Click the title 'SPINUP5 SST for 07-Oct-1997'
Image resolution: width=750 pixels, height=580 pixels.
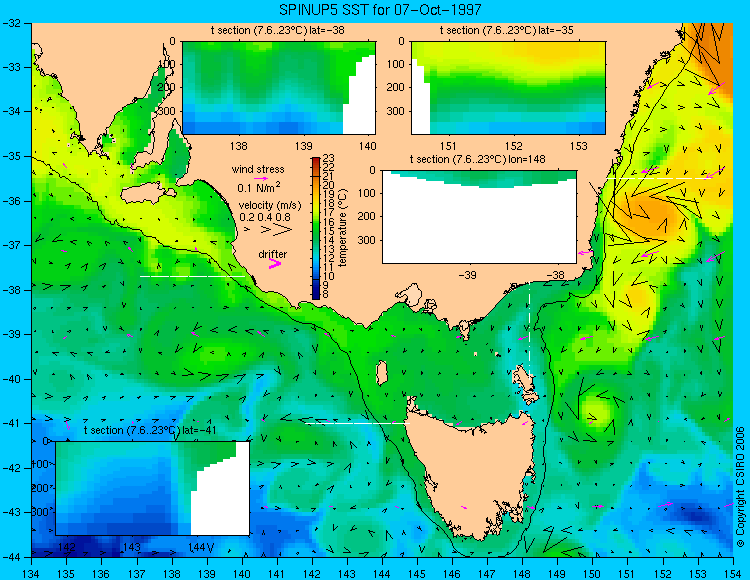click(x=380, y=9)
